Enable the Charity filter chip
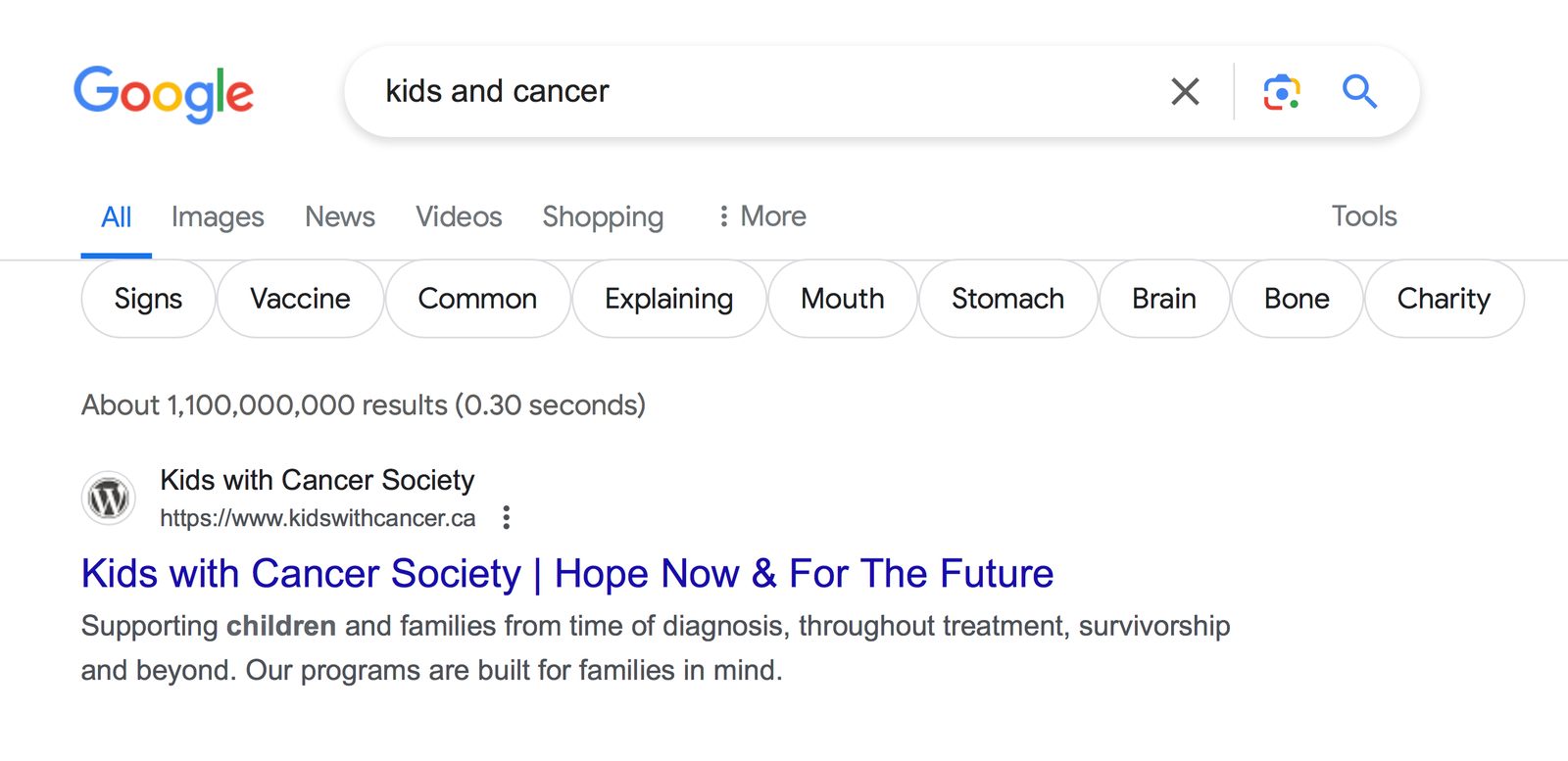The height and width of the screenshot is (761, 1568). (x=1445, y=299)
